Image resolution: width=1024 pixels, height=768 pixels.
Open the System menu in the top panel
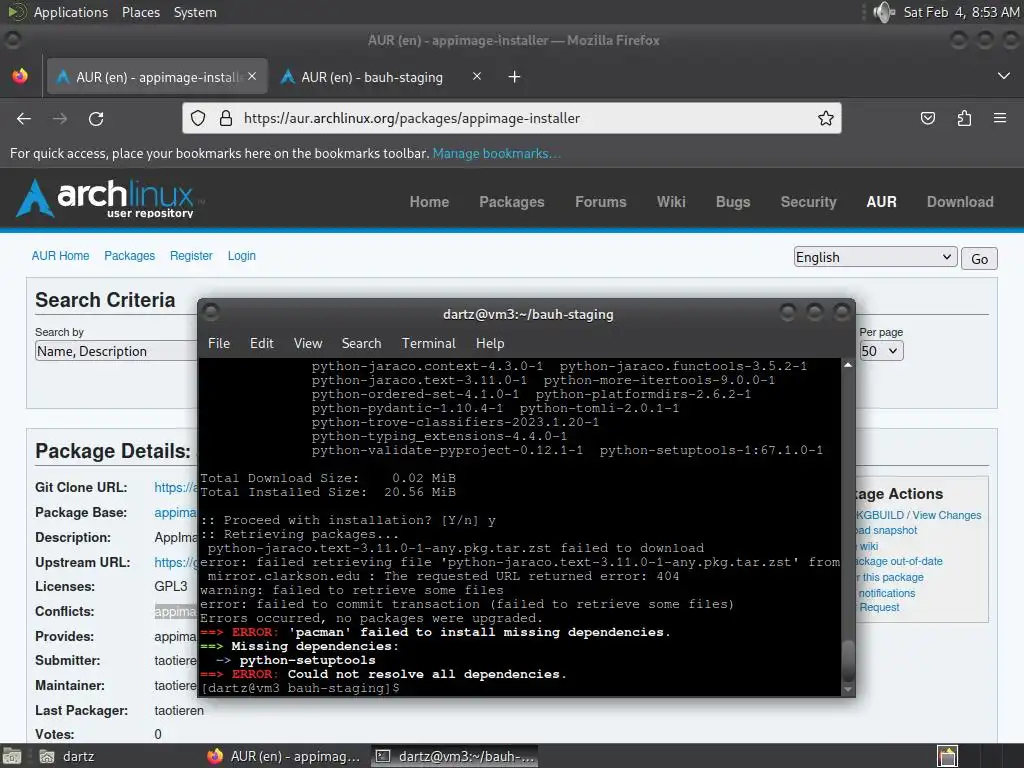tap(195, 12)
